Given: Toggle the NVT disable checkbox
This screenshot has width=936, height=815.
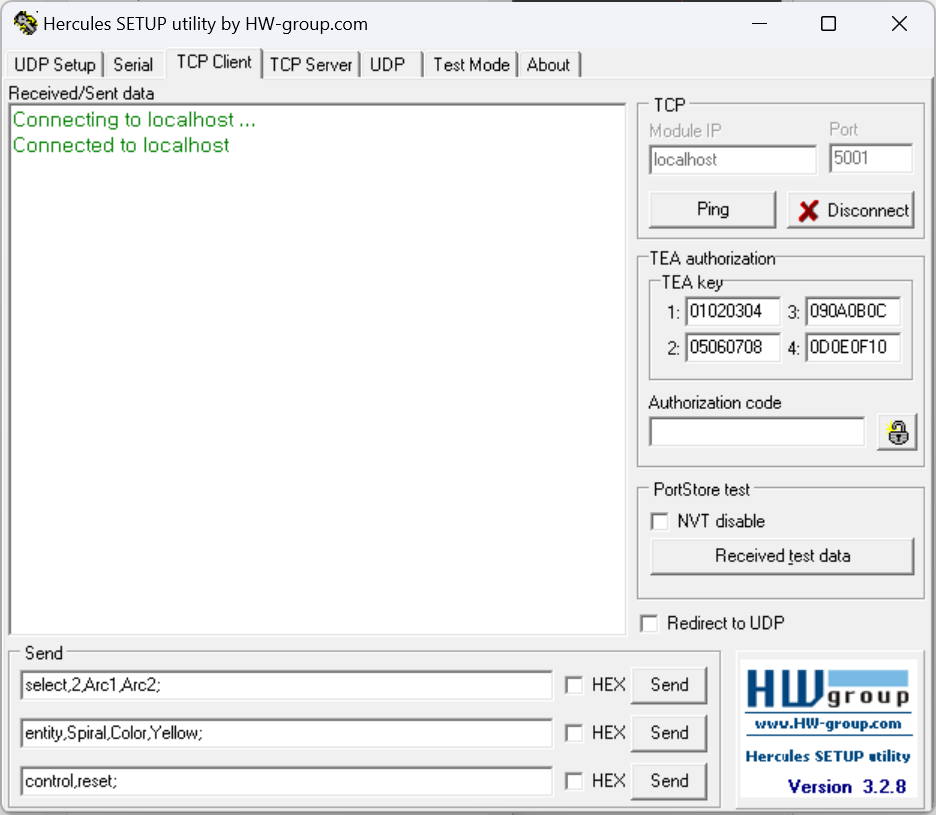Looking at the screenshot, I should point(660,521).
